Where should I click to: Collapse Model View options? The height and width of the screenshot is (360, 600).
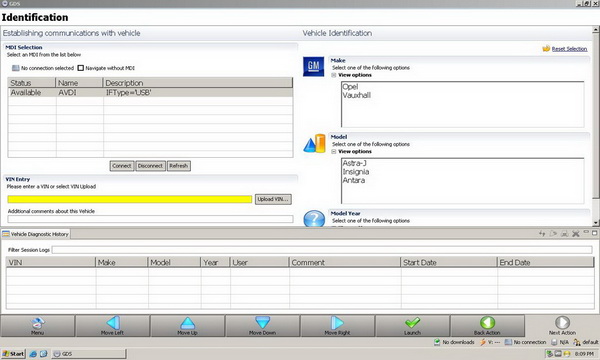pos(334,151)
